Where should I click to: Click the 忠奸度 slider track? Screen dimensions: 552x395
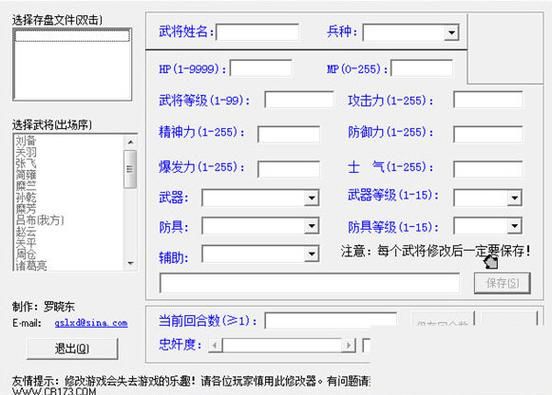[x=282, y=345]
